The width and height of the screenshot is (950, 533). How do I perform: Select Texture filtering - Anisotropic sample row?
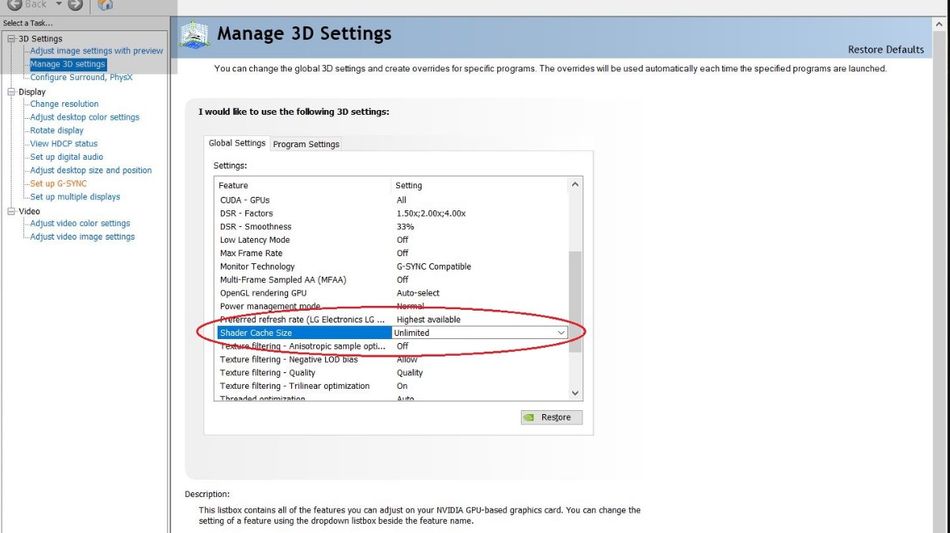point(392,346)
